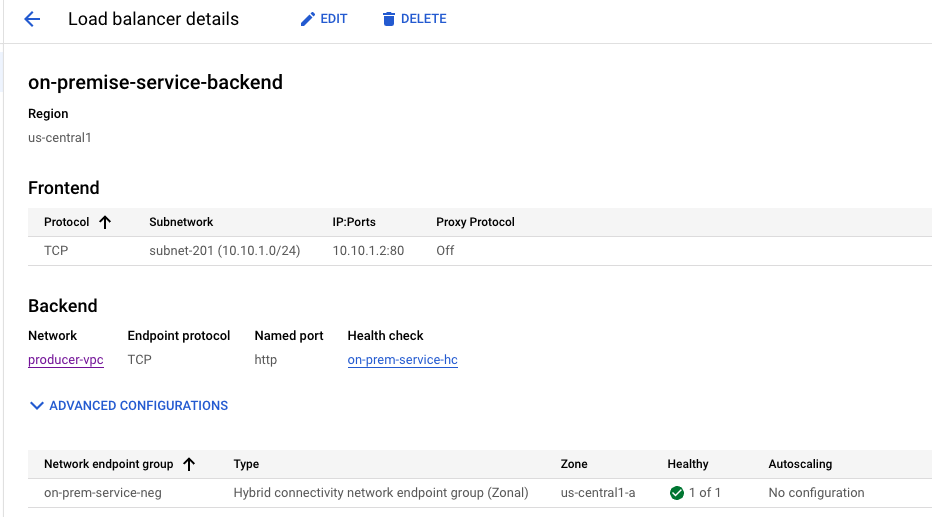Image resolution: width=932 pixels, height=517 pixels.
Task: Click the Autoscaling column header
Action: (x=800, y=464)
